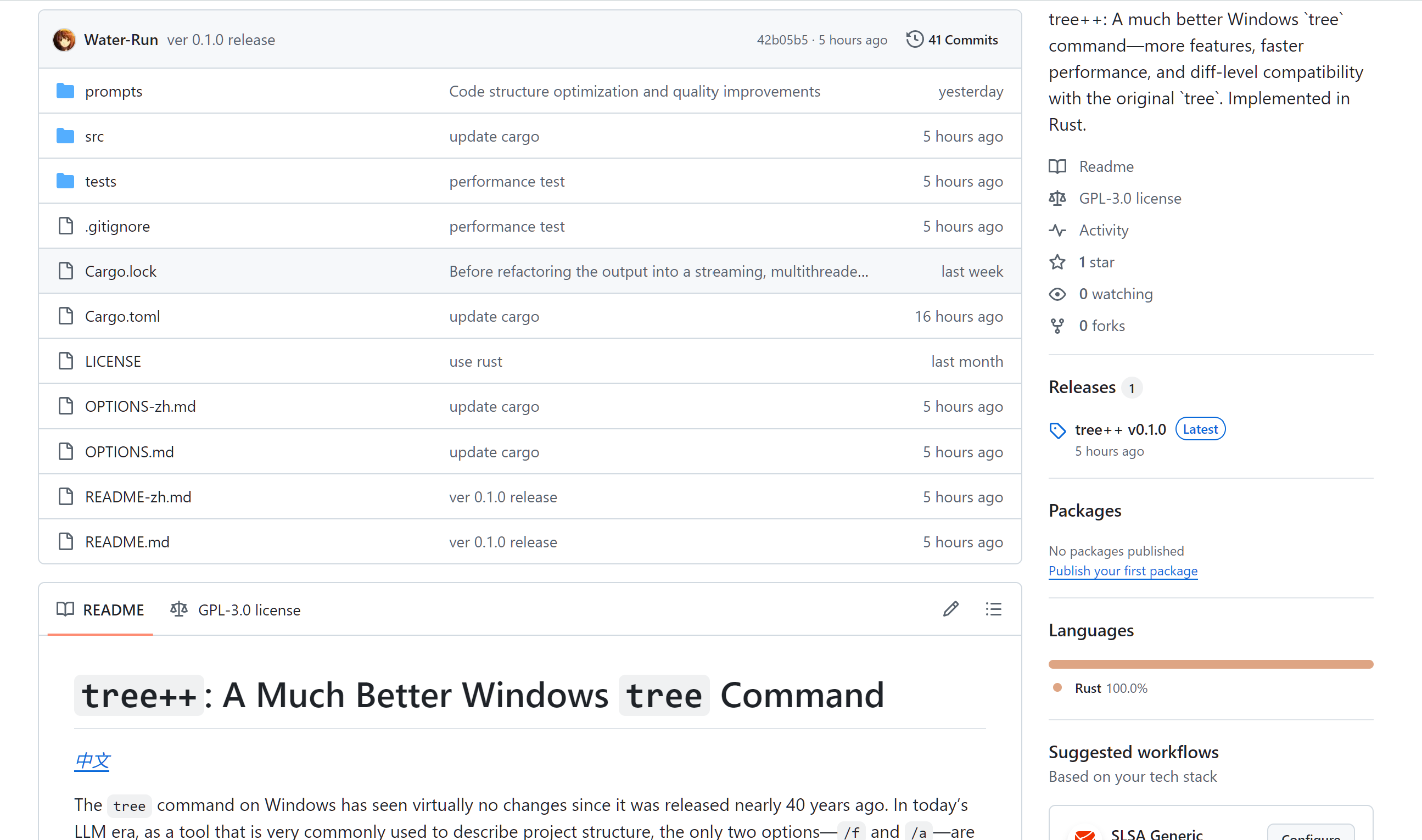The width and height of the screenshot is (1422, 840).
Task: Expand the tests directory
Action: point(100,181)
